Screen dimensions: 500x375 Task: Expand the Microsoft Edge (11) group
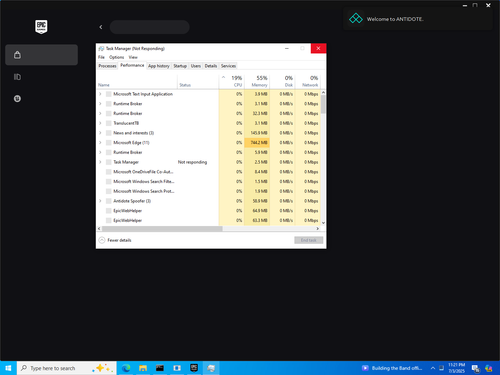click(100, 143)
